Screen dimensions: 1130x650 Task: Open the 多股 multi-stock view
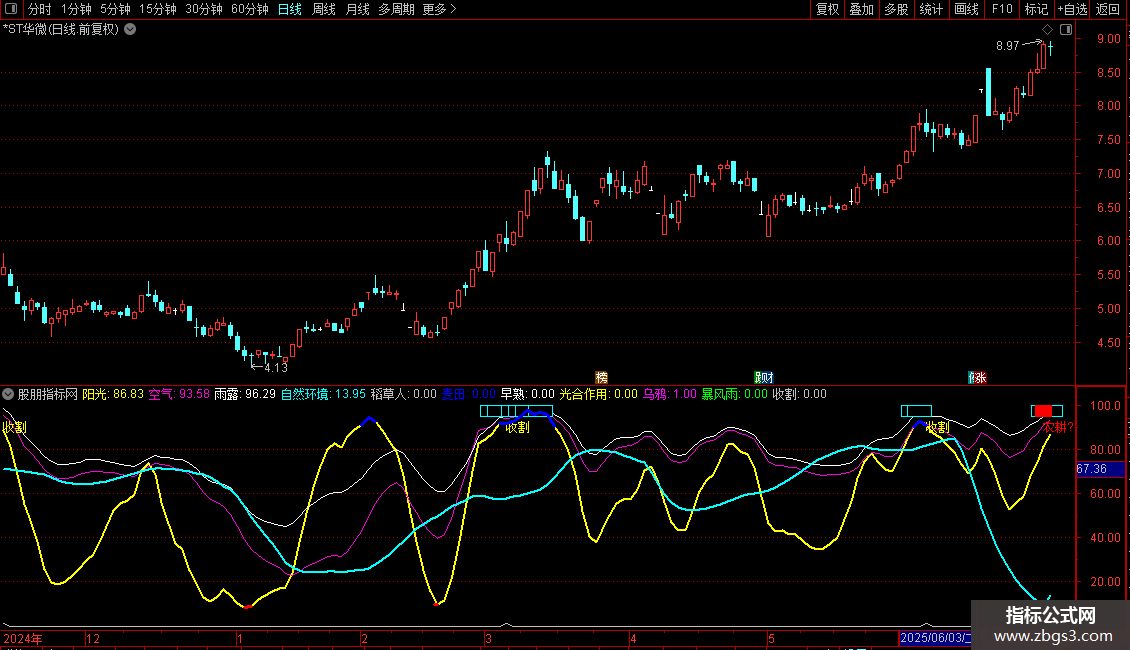(x=896, y=9)
